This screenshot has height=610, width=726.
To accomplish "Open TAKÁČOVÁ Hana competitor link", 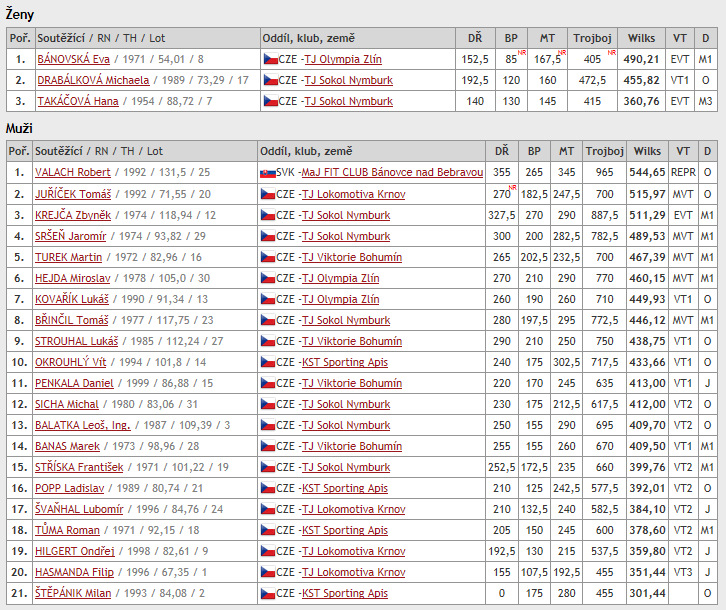I will 78,101.
